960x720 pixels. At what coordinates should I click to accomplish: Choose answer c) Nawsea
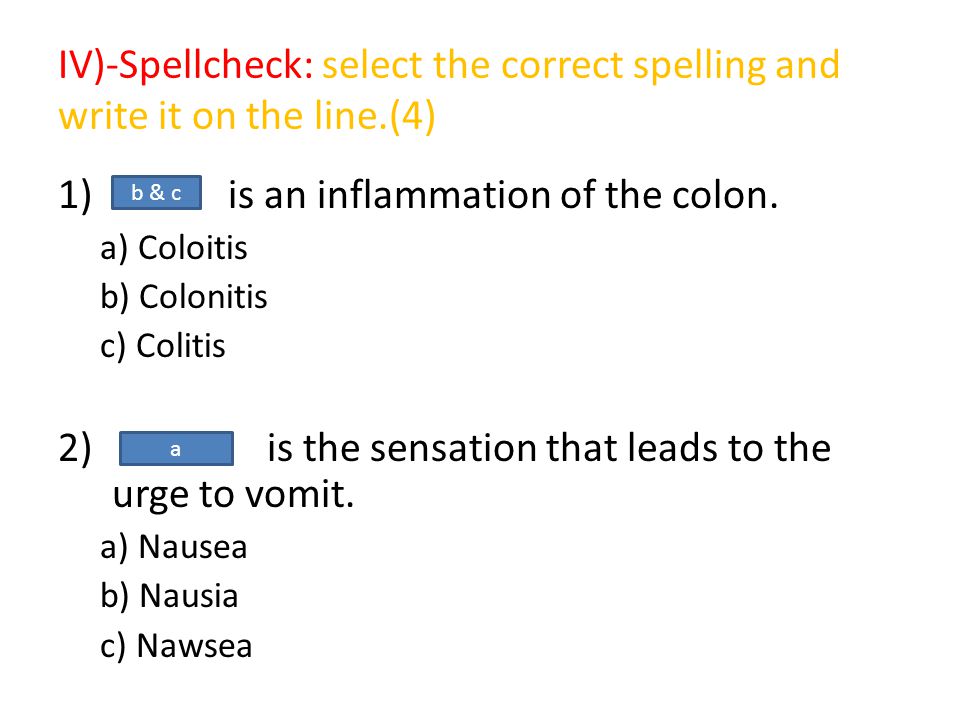tap(176, 646)
